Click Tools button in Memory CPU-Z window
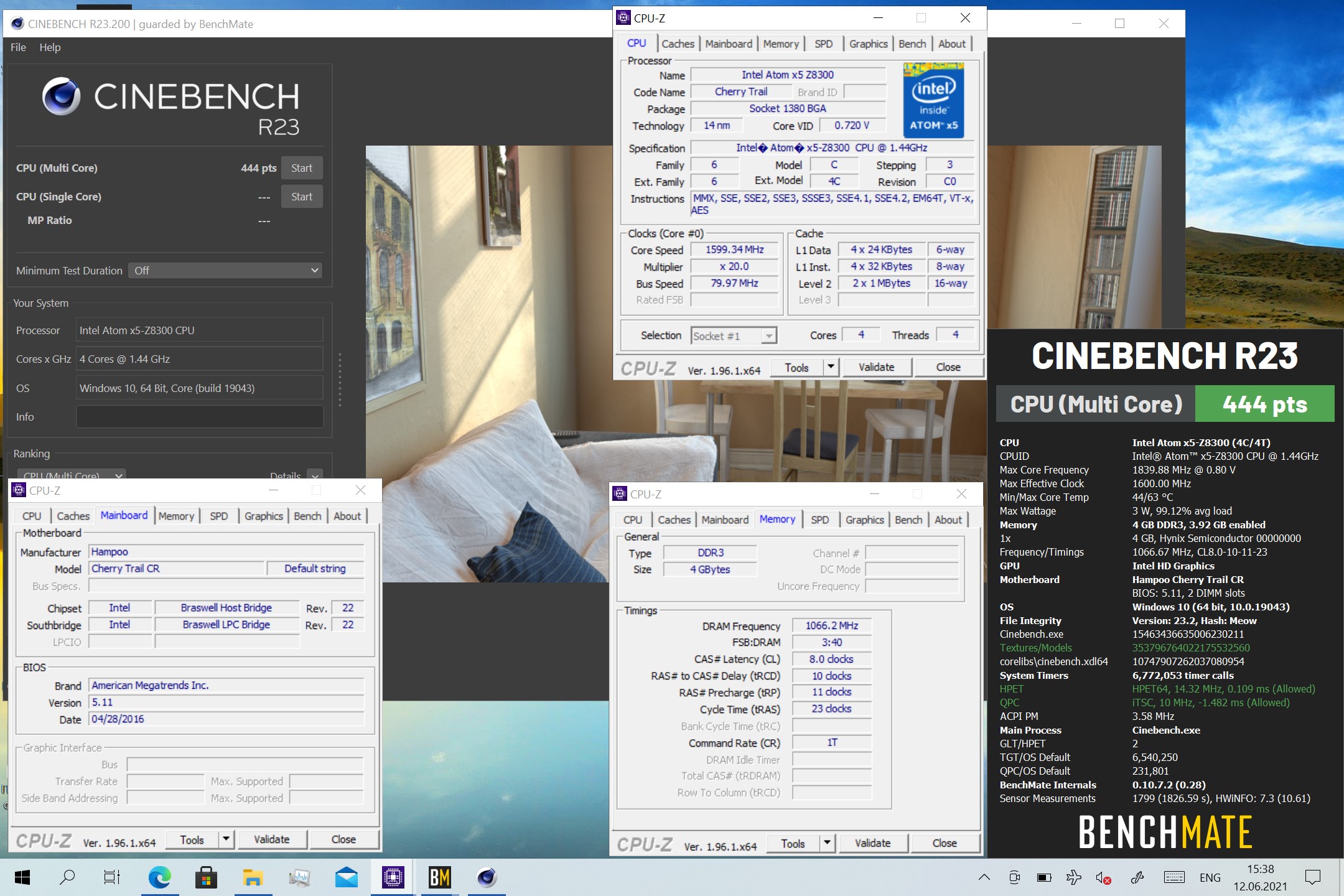The width and height of the screenshot is (1344, 896). coord(793,843)
